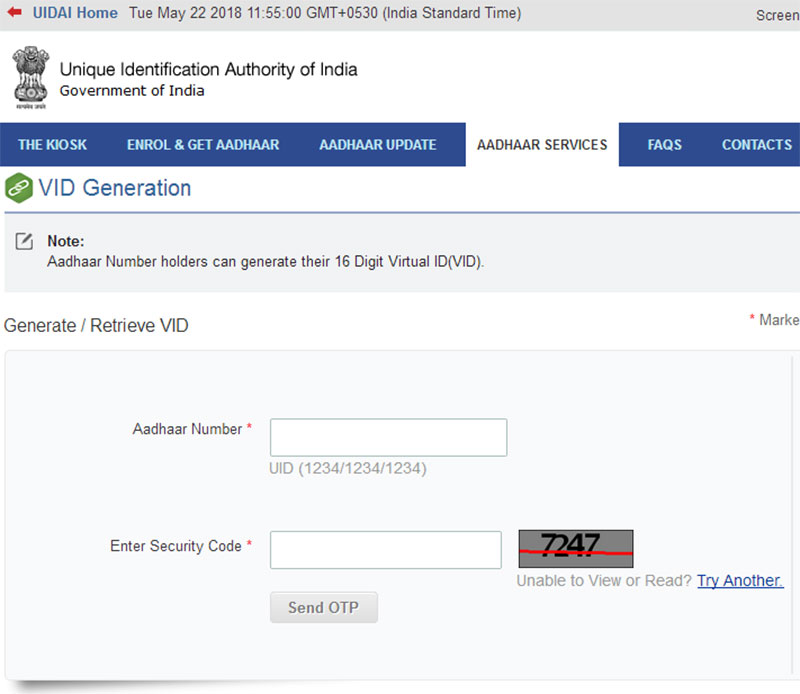Navigate to the CONTACTS tab
This screenshot has height=694, width=800.
coord(756,144)
